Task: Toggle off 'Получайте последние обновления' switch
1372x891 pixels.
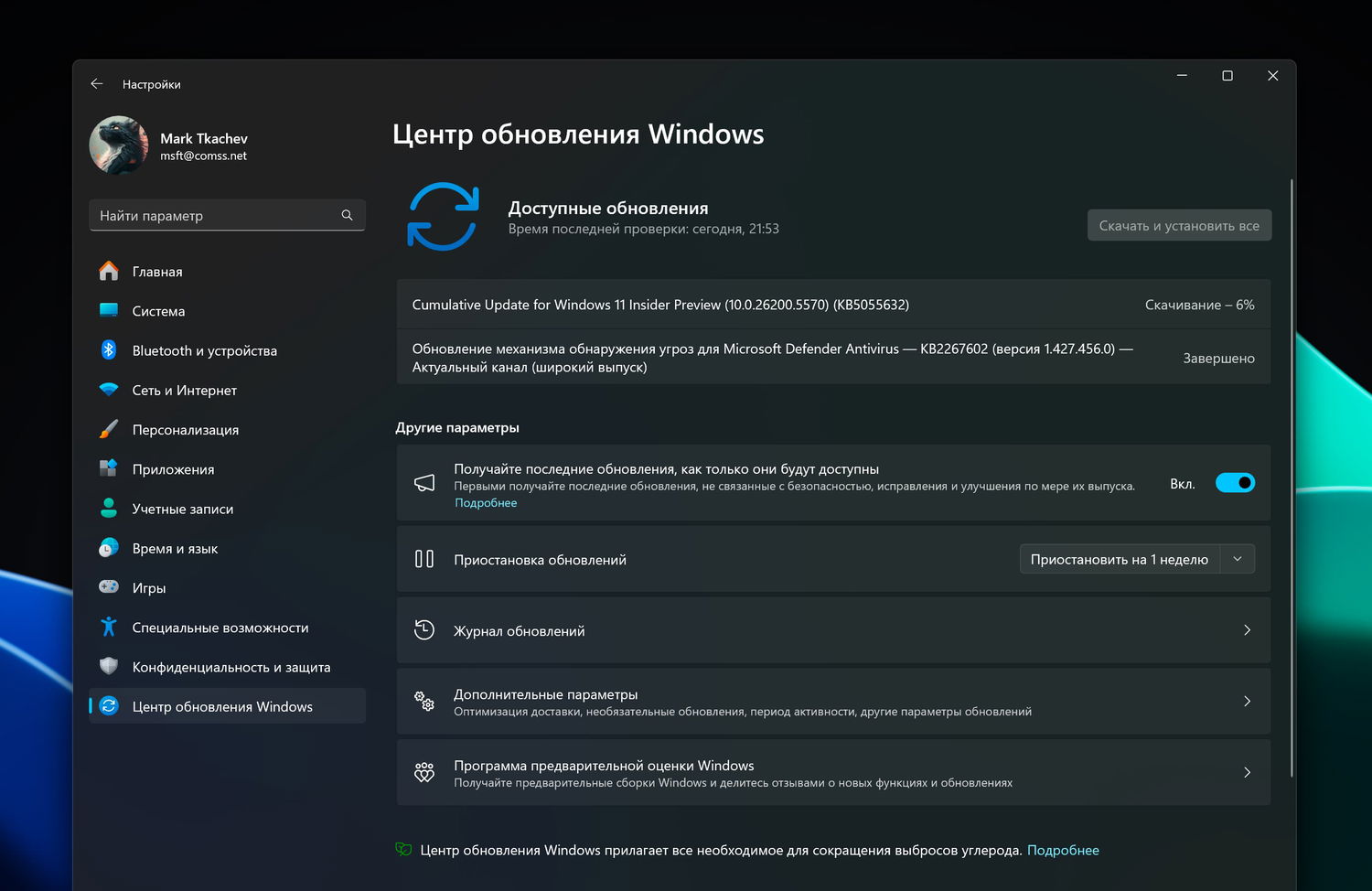Action: click(x=1235, y=483)
